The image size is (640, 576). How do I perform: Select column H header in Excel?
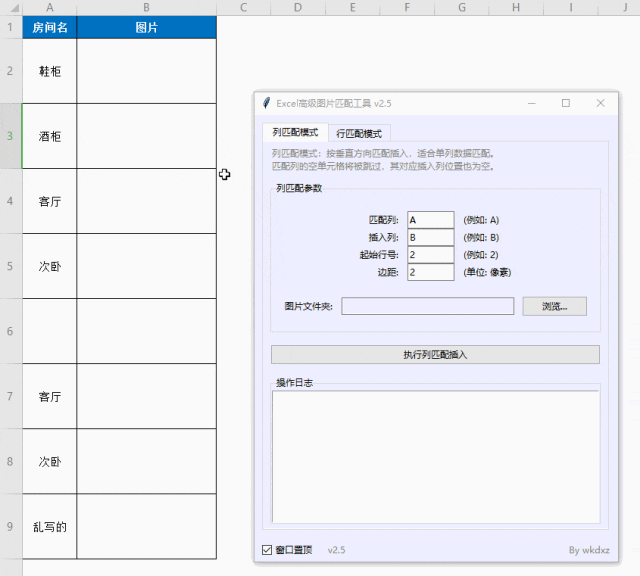[x=516, y=8]
